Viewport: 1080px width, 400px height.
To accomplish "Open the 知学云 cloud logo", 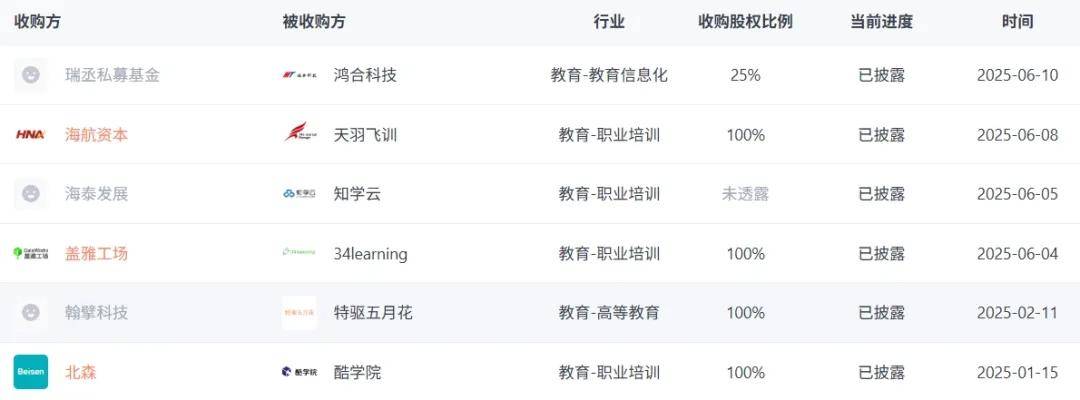I will click(300, 193).
